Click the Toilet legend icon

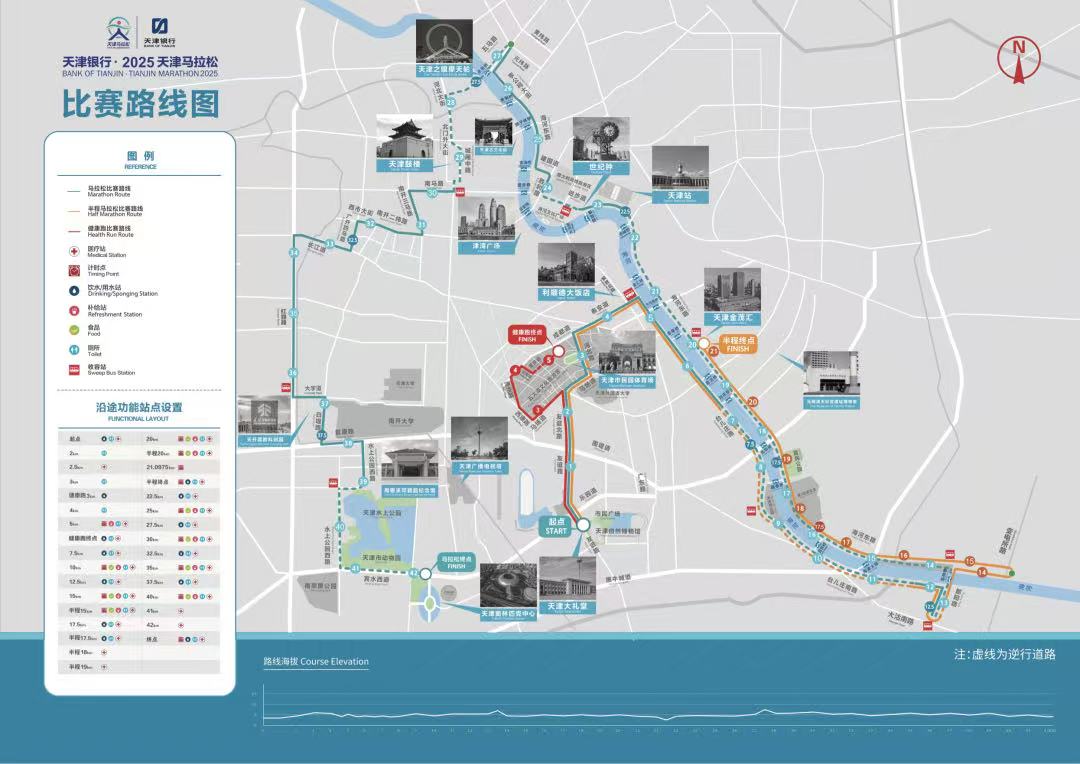tap(74, 350)
